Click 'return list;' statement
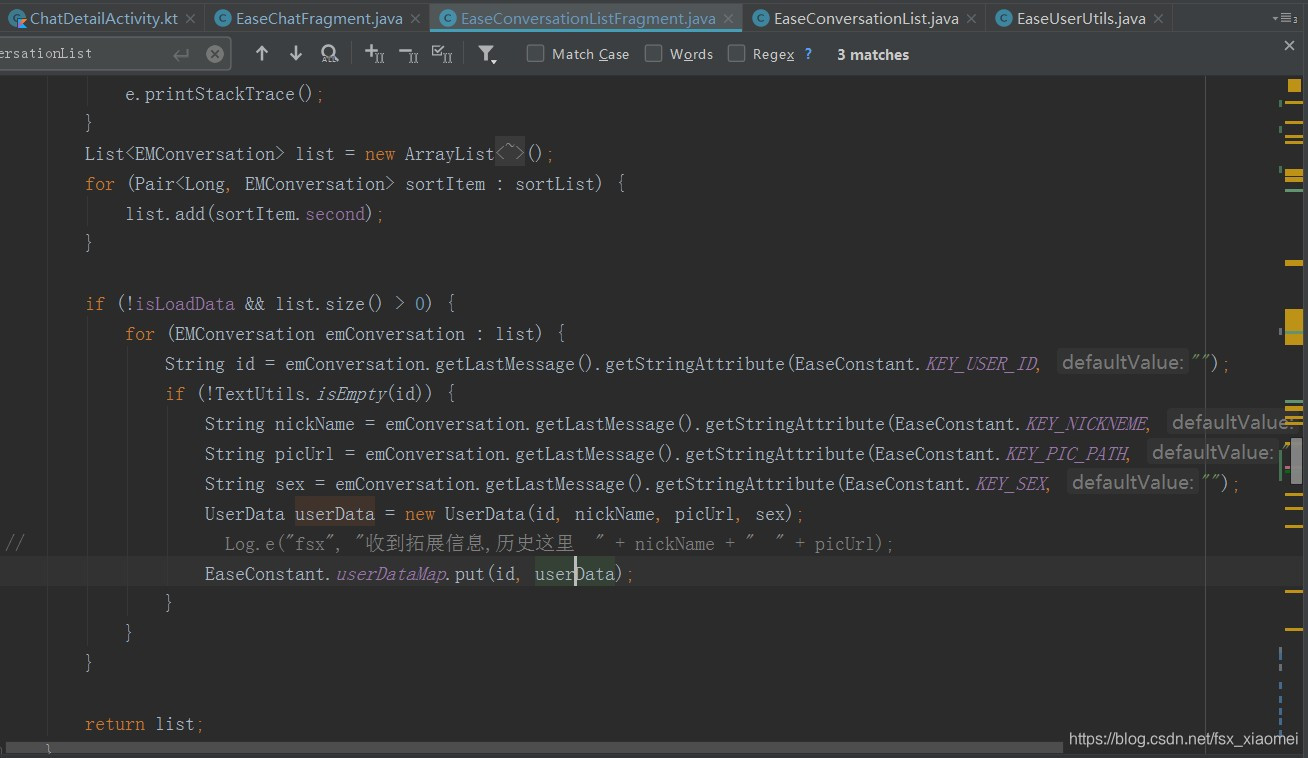This screenshot has height=758, width=1308. pos(144,724)
